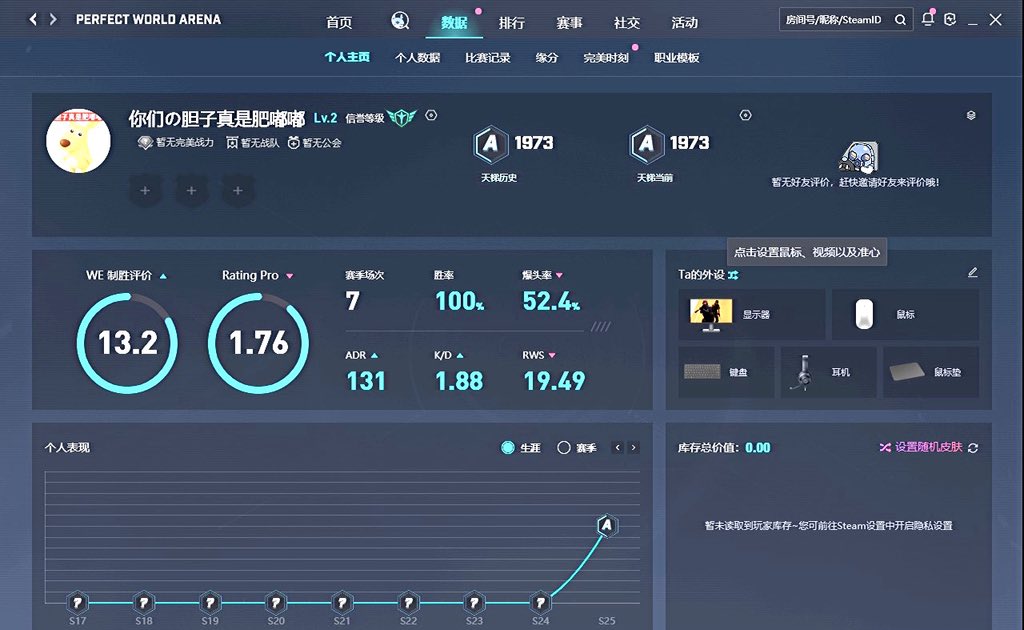This screenshot has height=630, width=1024.
Task: Click the friend review mascot icon
Action: (859, 157)
